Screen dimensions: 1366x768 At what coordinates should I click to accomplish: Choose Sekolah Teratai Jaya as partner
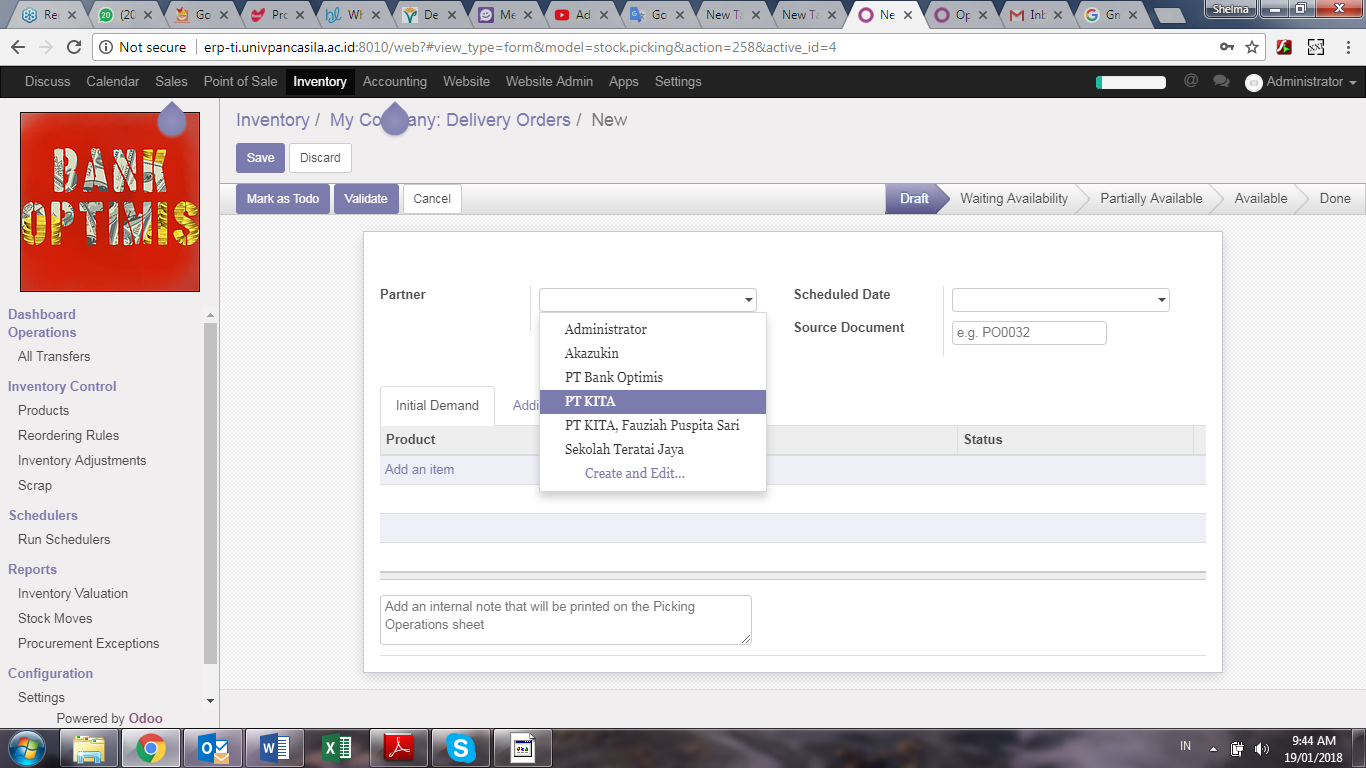[624, 449]
